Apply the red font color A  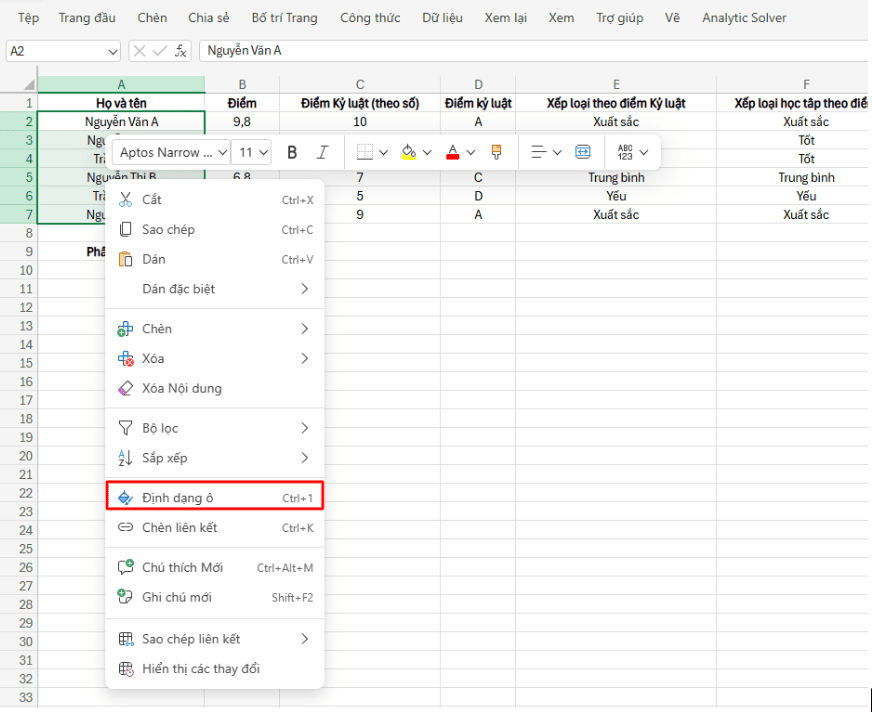point(453,152)
